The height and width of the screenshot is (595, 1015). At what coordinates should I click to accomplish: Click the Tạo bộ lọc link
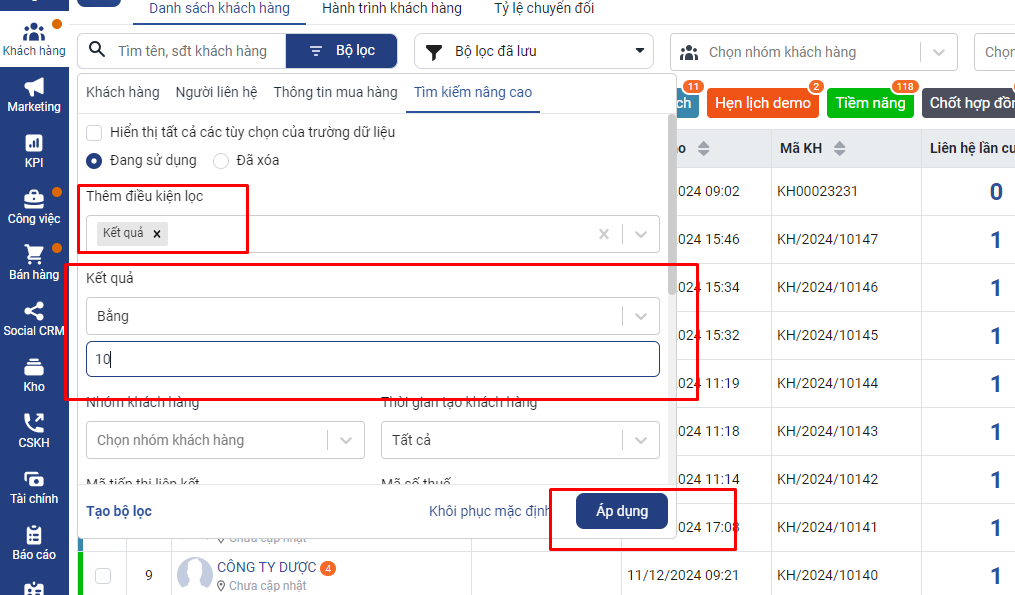click(x=119, y=511)
